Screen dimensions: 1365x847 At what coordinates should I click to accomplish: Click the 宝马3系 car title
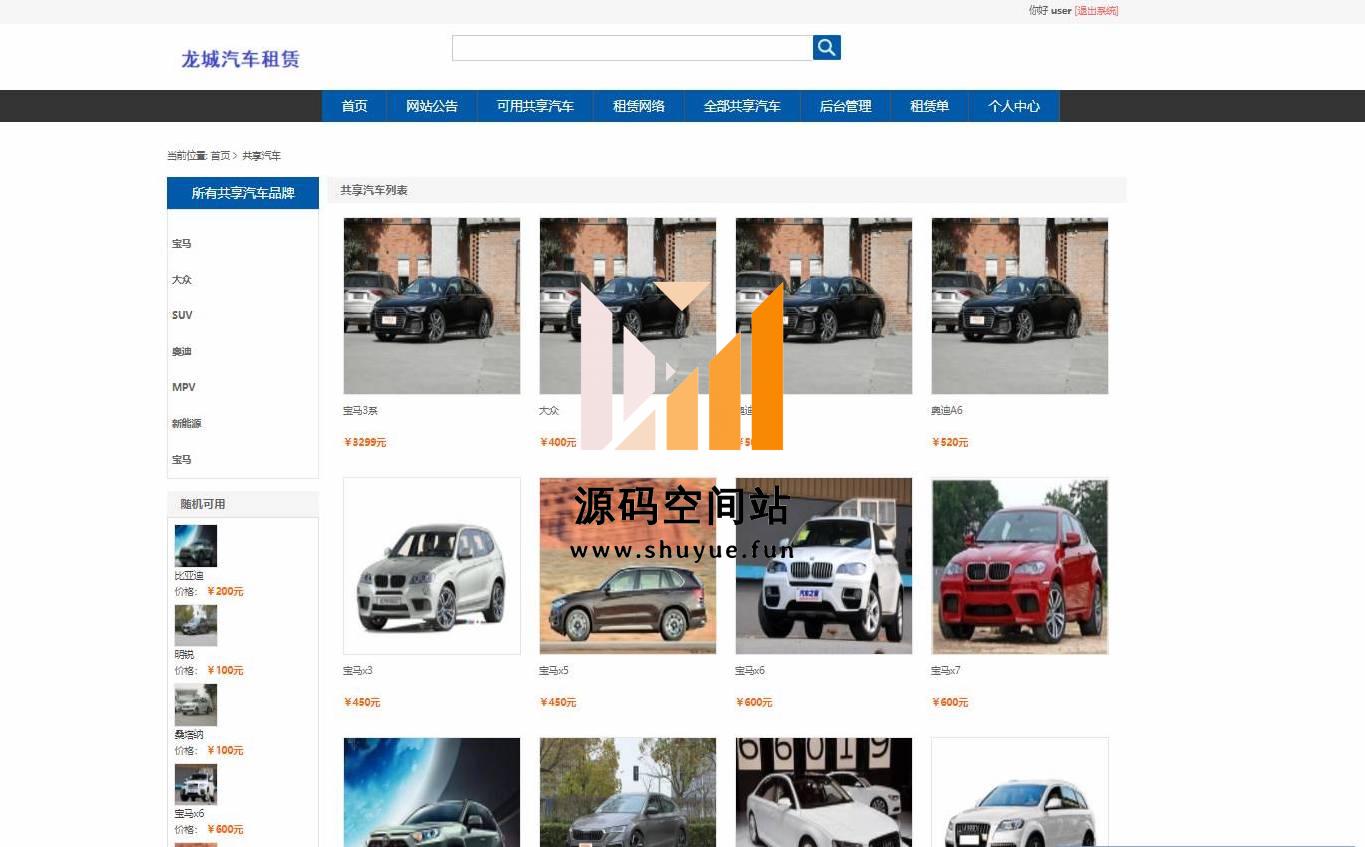(x=360, y=411)
